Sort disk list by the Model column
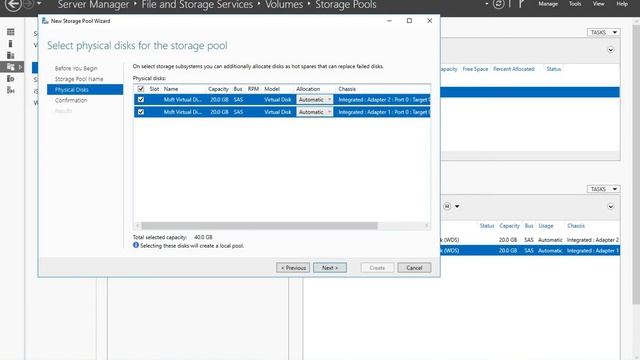 click(272, 89)
